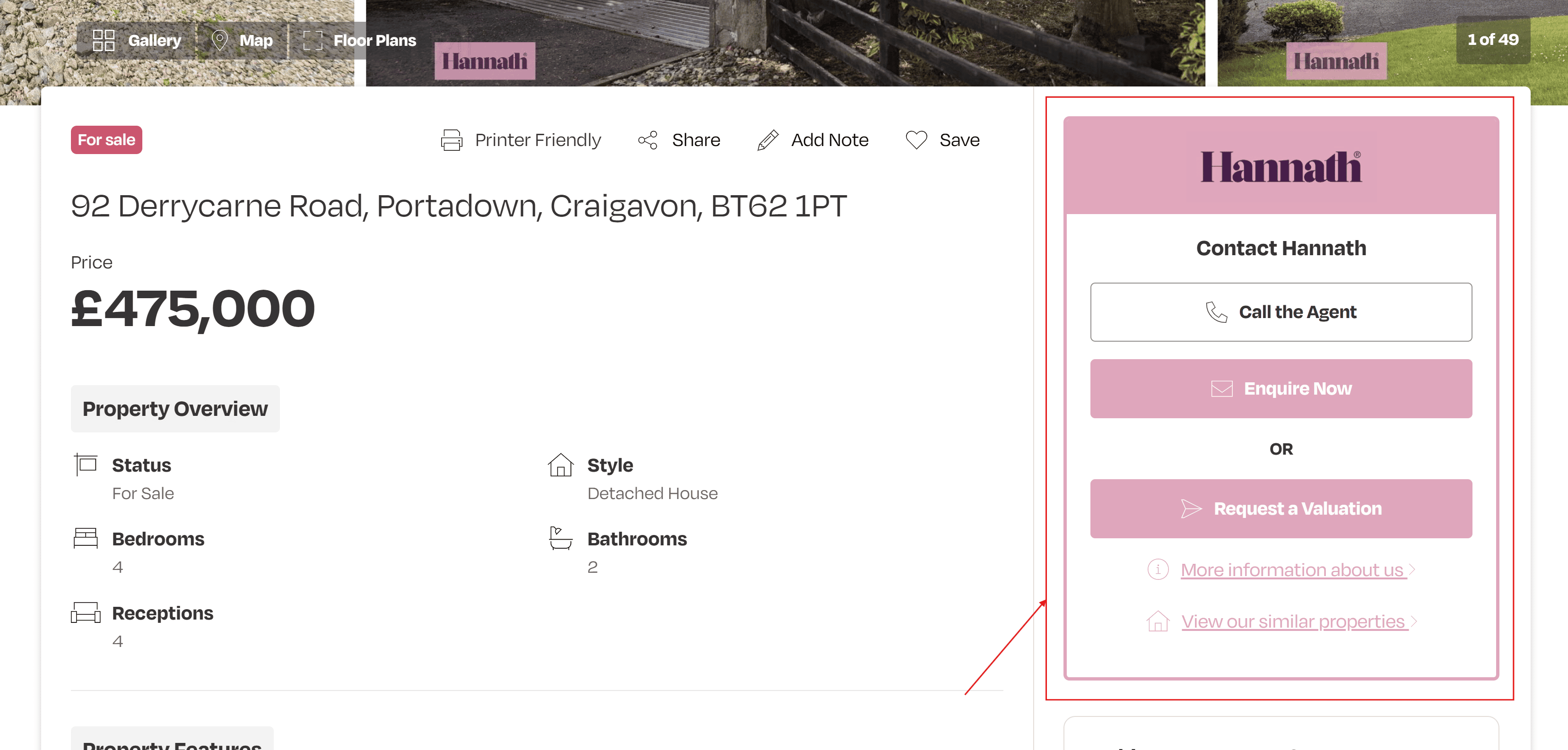Click the printer icon
The height and width of the screenshot is (750, 1568).
(x=452, y=140)
